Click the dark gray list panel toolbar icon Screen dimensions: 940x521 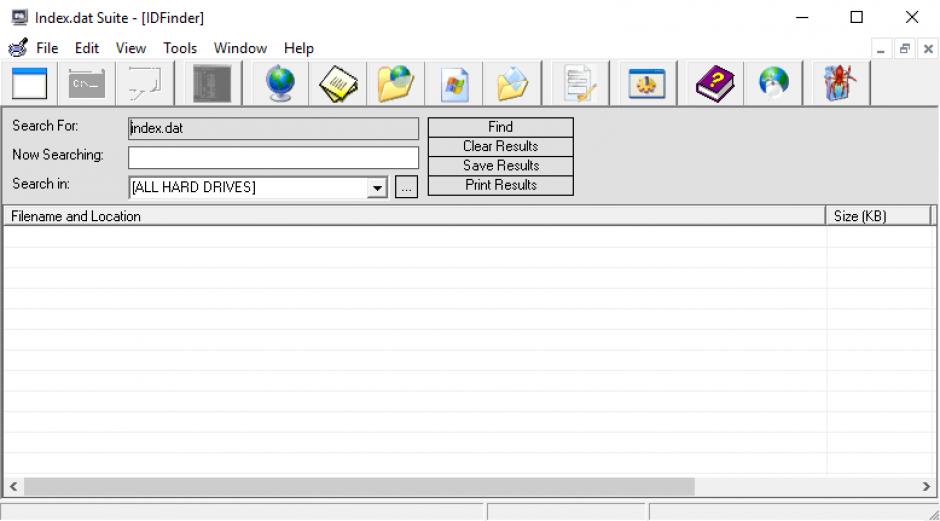coord(212,83)
